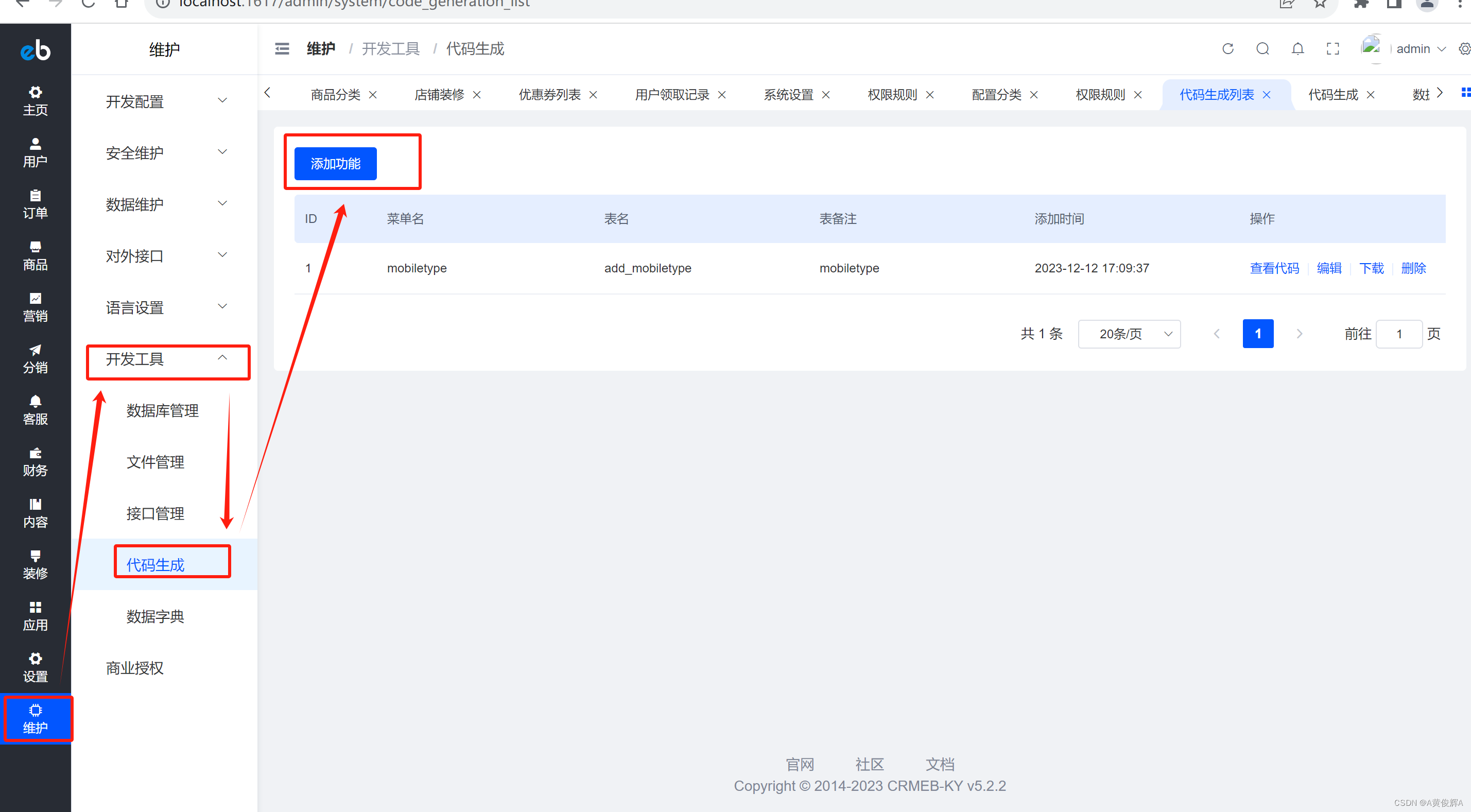The width and height of the screenshot is (1471, 812).
Task: Select 数据库管理 submenu item
Action: coord(162,410)
